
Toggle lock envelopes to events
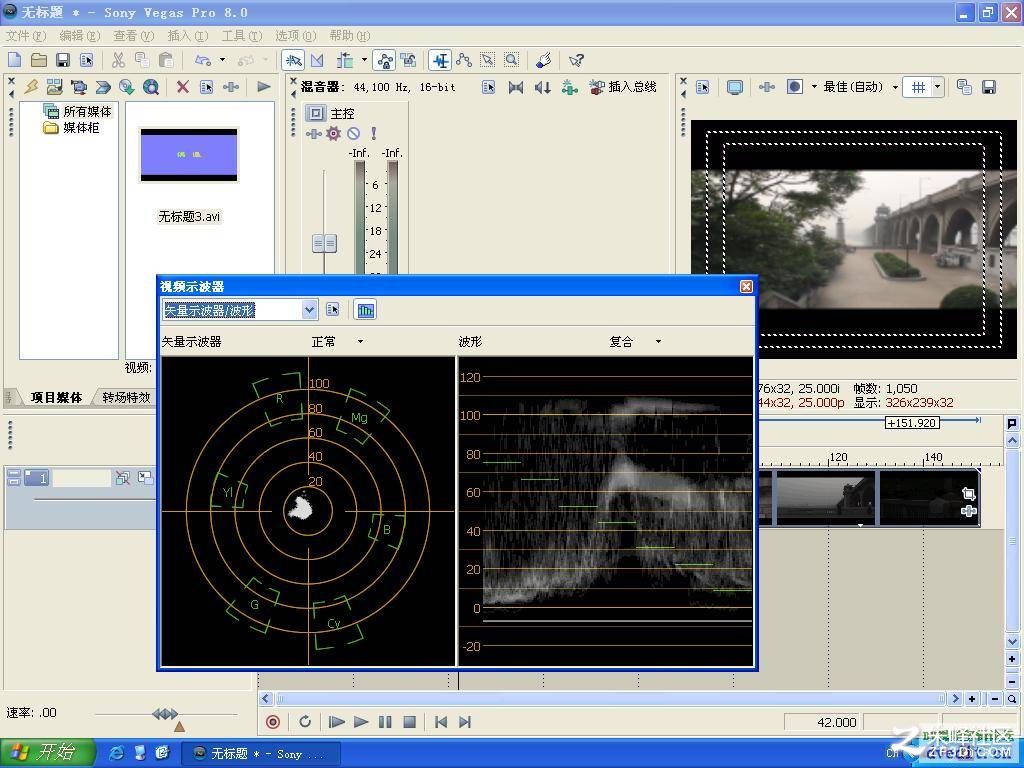pos(385,61)
